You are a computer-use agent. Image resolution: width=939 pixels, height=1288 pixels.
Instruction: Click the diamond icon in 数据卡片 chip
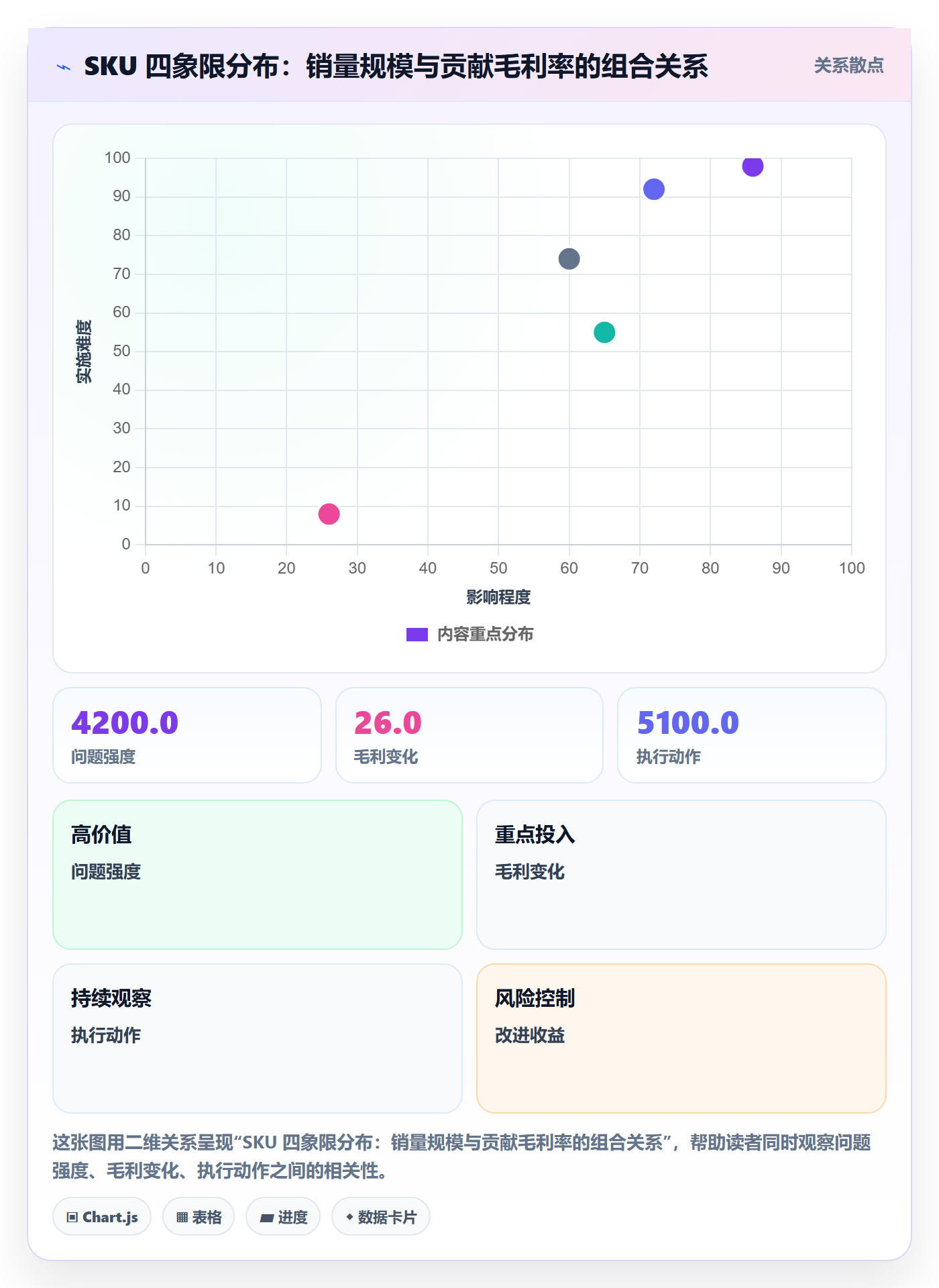[349, 1217]
